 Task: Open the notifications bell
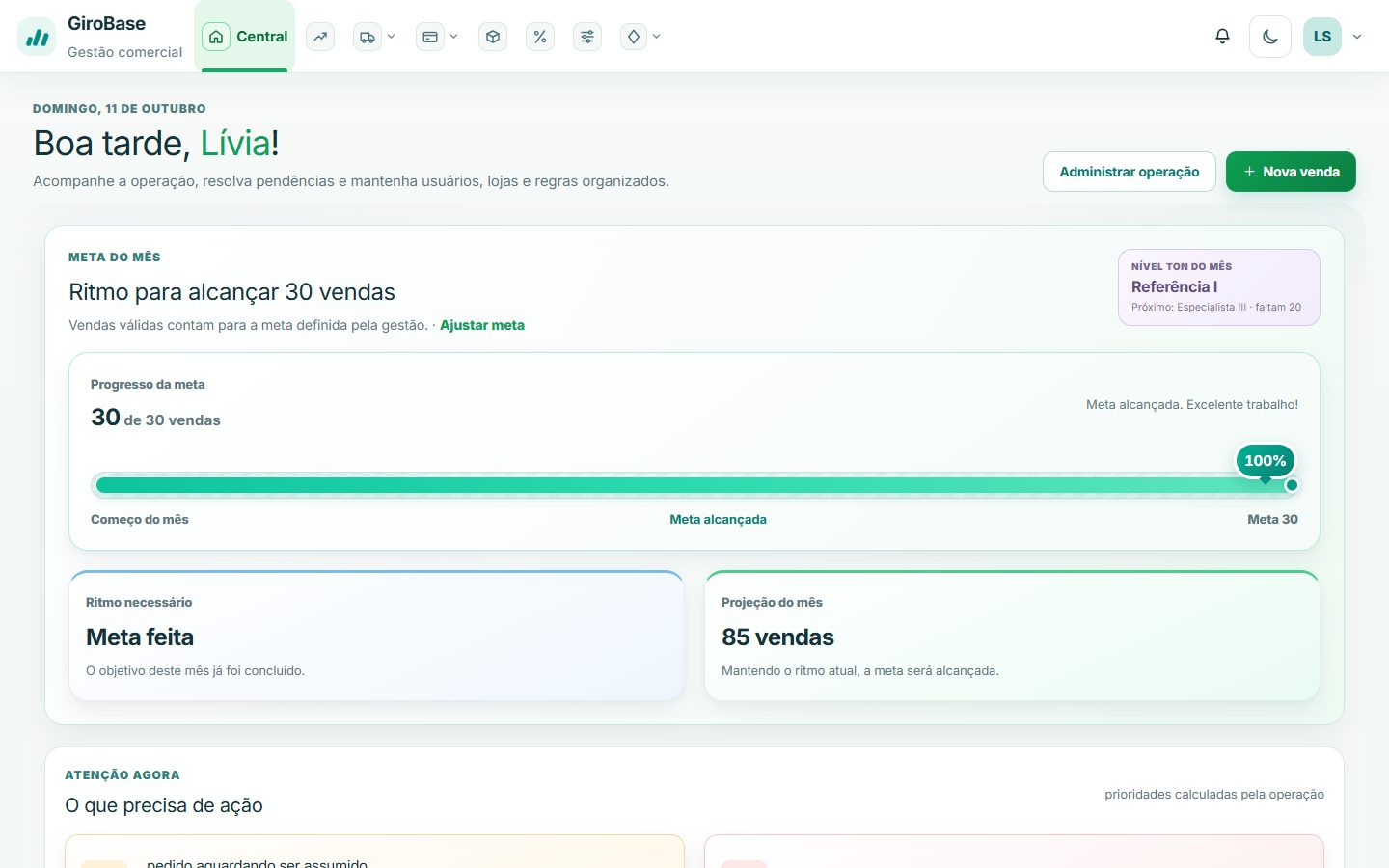click(1222, 37)
